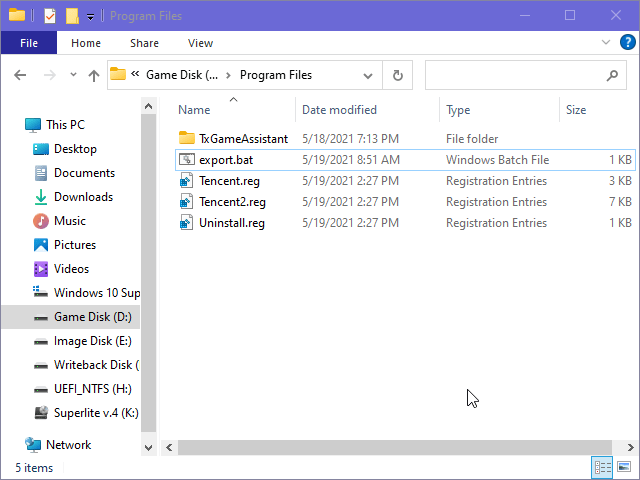The height and width of the screenshot is (480, 640).
Task: Switch to Details view layout
Action: pyautogui.click(x=602, y=467)
